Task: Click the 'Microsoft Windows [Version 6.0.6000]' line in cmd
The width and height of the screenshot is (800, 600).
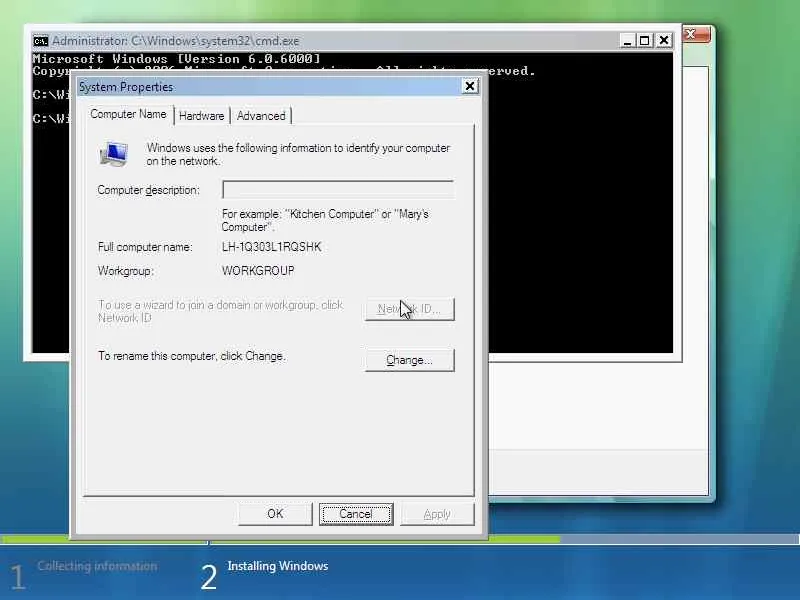Action: point(177,59)
